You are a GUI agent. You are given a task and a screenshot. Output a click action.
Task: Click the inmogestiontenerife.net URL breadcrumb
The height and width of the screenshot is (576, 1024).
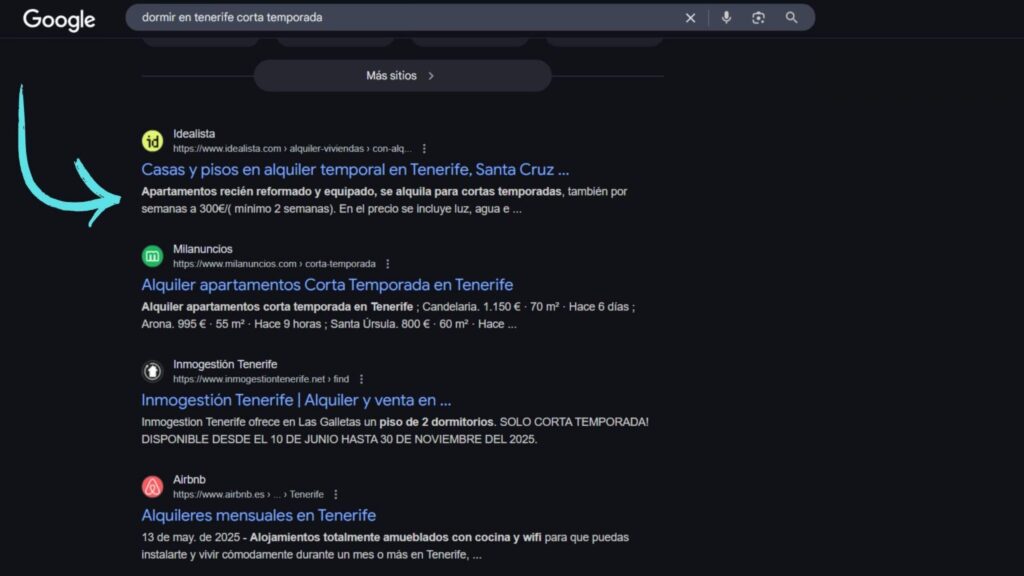click(261, 379)
